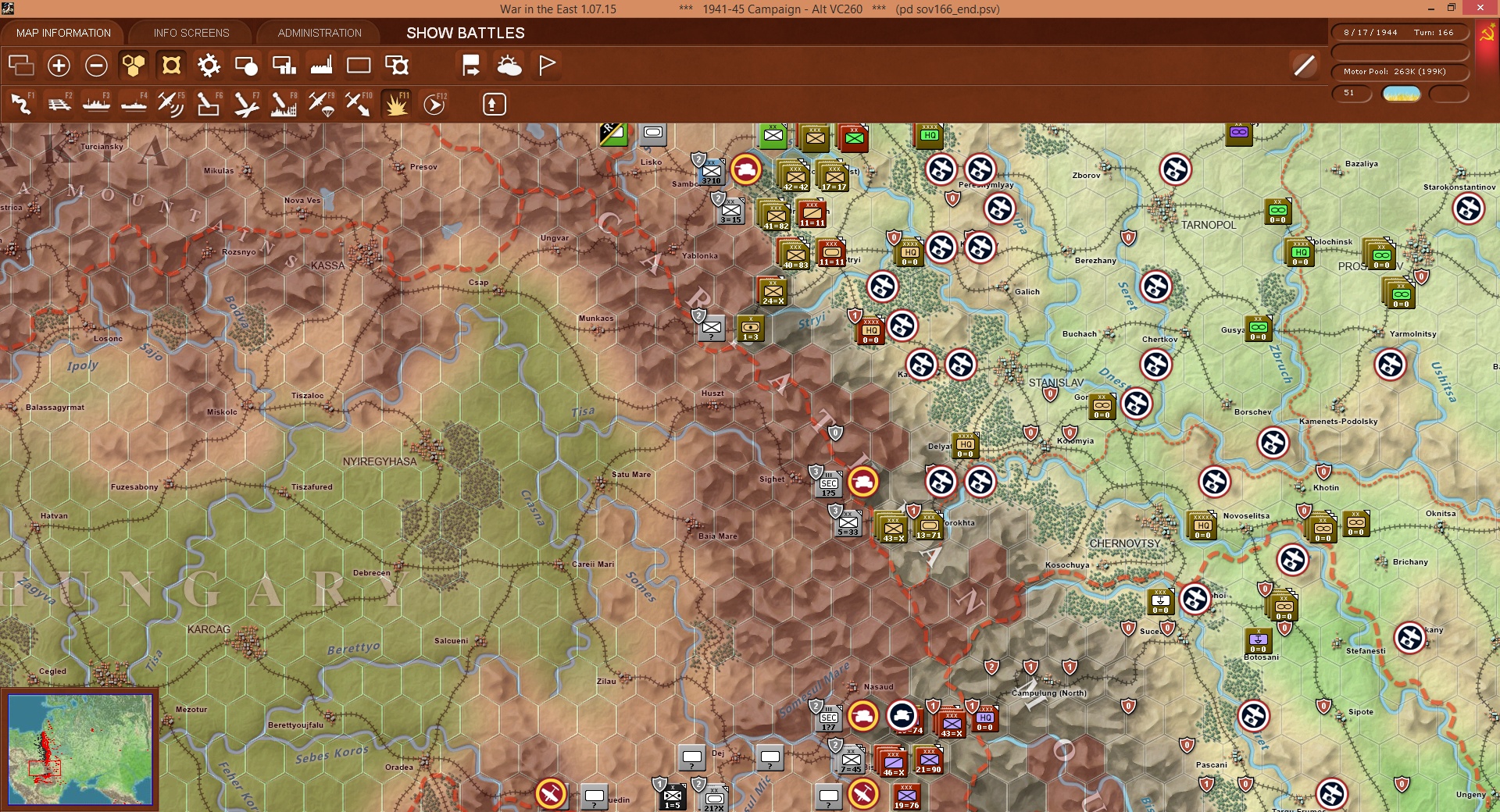This screenshot has height=812, width=1500.
Task: Click the date and turn display
Action: [1400, 33]
